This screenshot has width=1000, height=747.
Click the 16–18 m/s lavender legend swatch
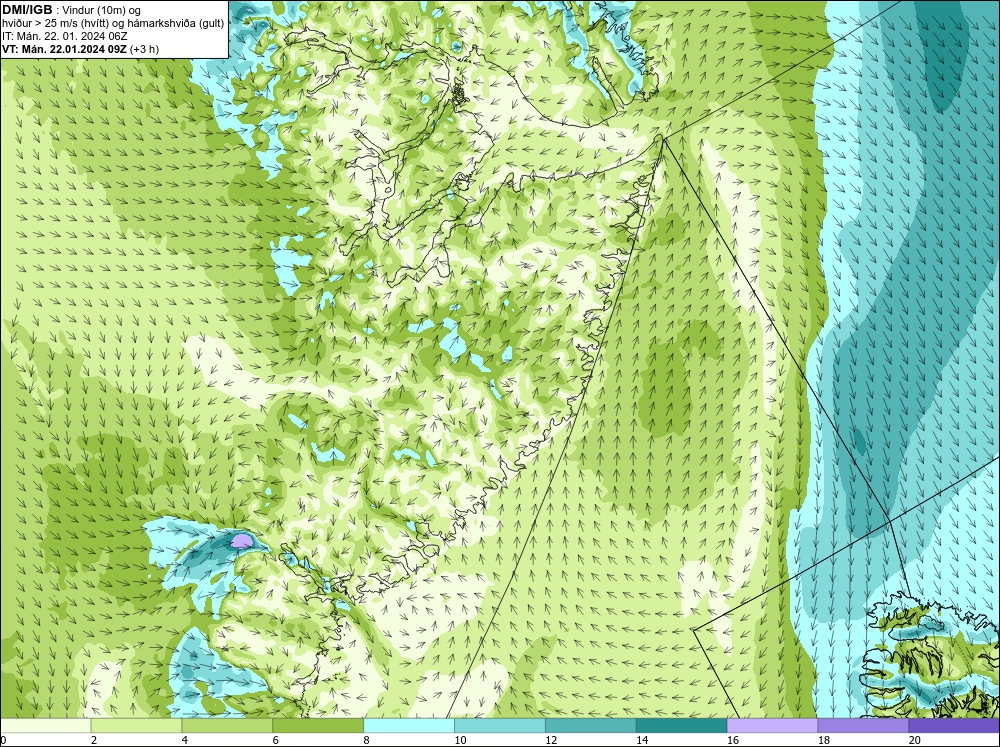click(x=772, y=725)
